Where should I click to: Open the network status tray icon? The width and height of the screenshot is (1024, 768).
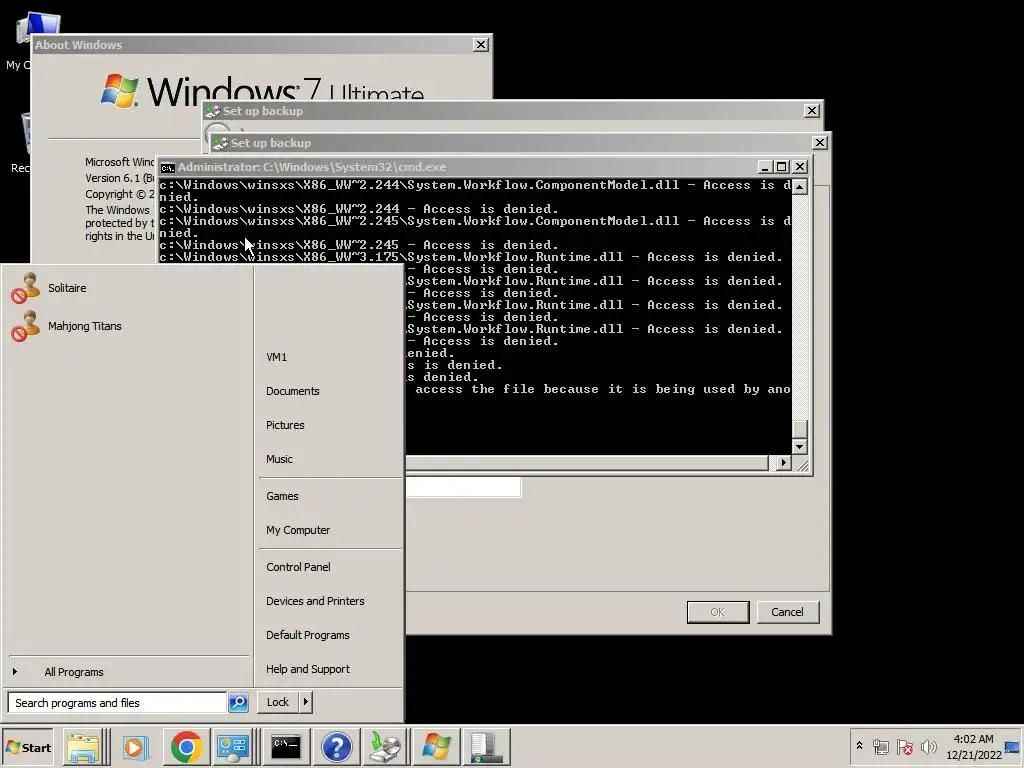[881, 747]
